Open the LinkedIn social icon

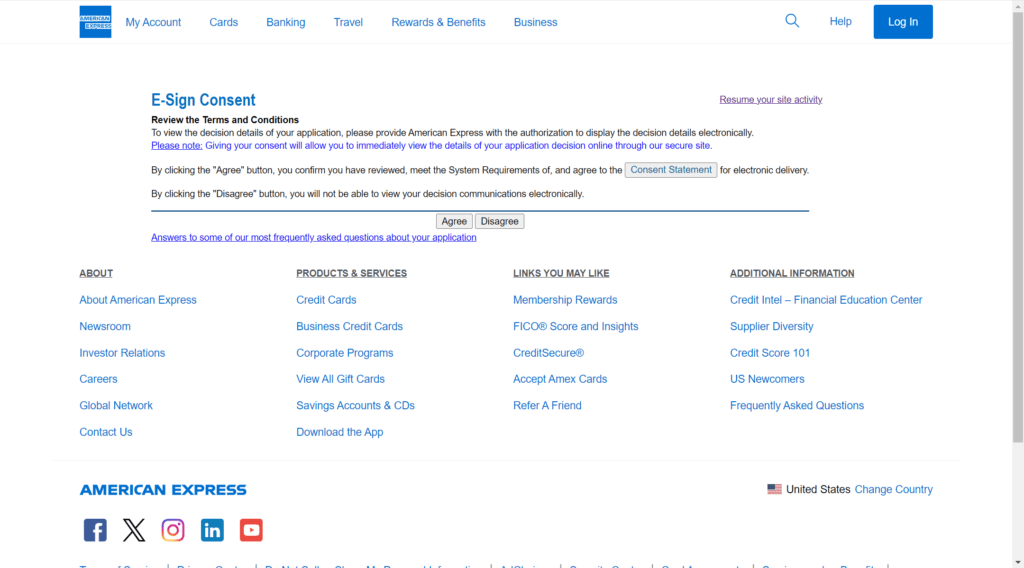pyautogui.click(x=212, y=530)
